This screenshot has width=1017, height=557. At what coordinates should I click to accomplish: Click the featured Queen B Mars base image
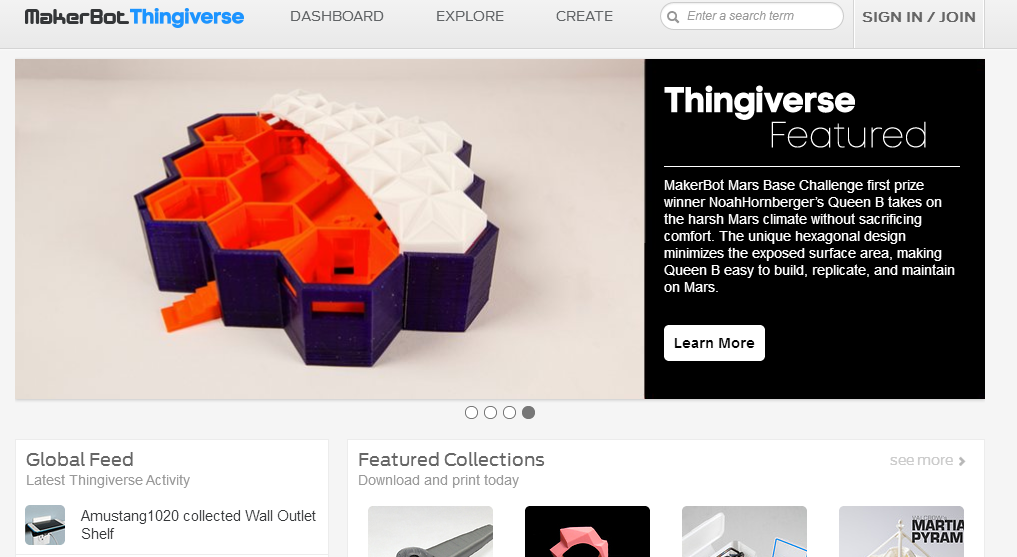click(329, 229)
